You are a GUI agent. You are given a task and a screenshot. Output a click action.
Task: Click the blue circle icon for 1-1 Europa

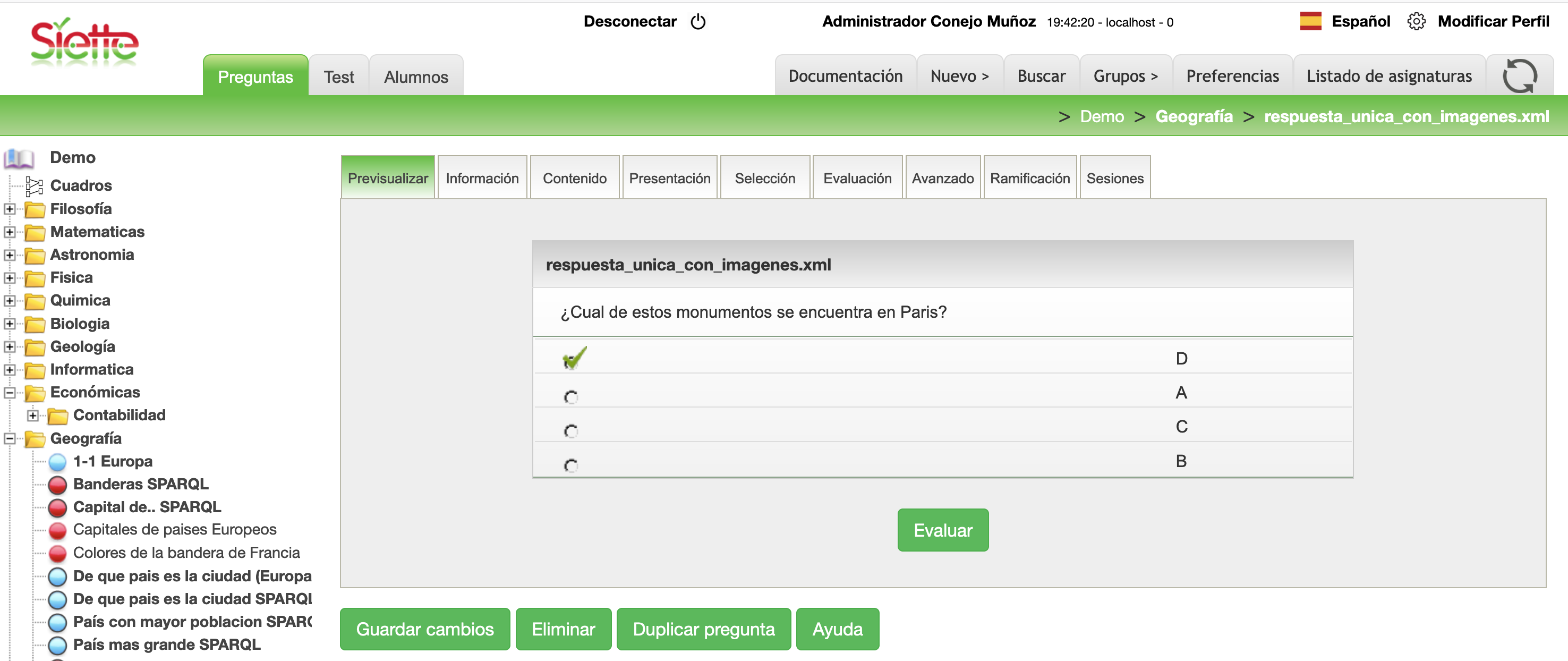click(57, 462)
